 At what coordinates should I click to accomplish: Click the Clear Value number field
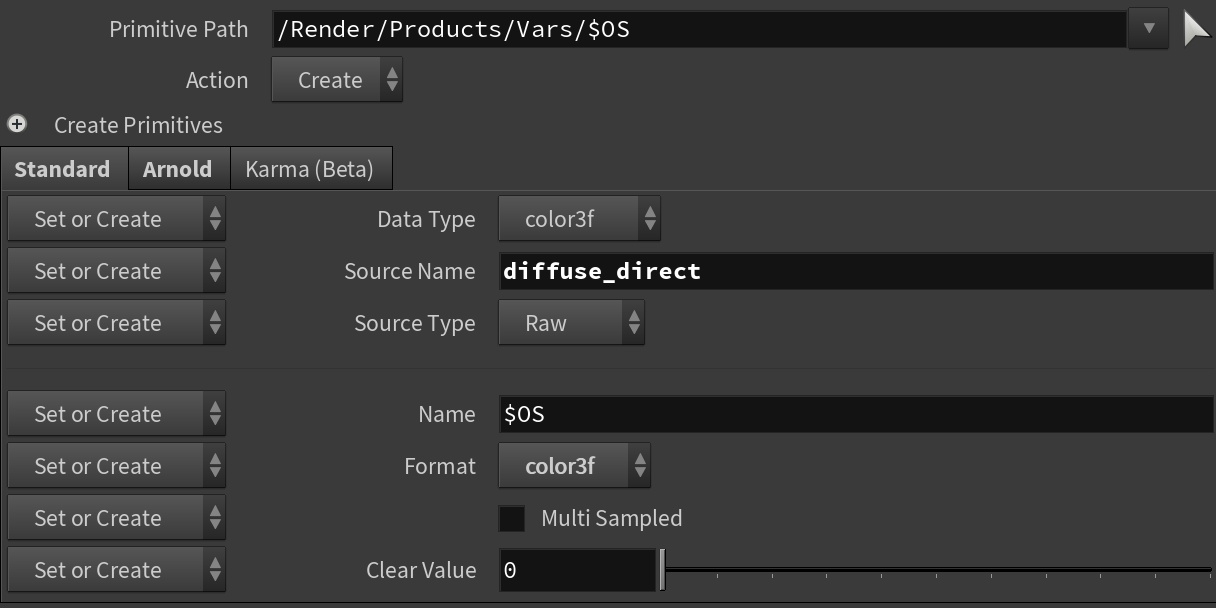(577, 570)
